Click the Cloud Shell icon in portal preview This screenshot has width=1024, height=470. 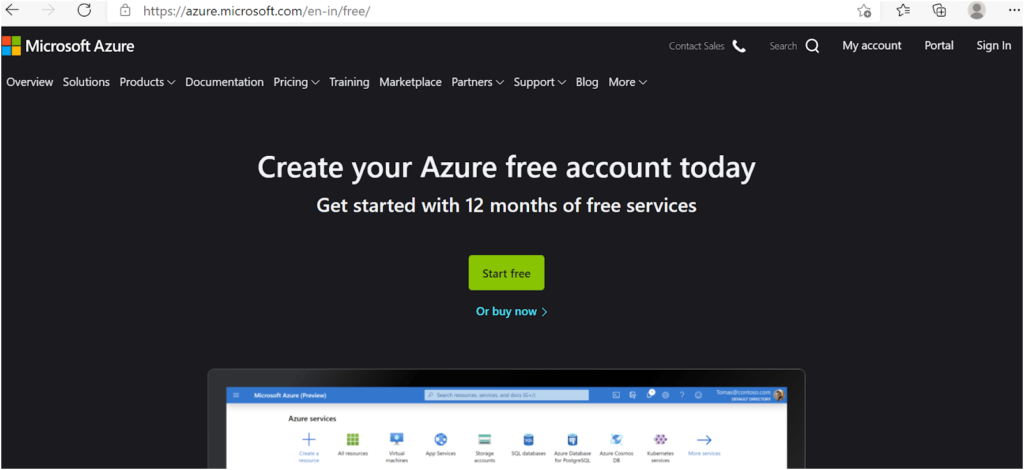tap(616, 395)
